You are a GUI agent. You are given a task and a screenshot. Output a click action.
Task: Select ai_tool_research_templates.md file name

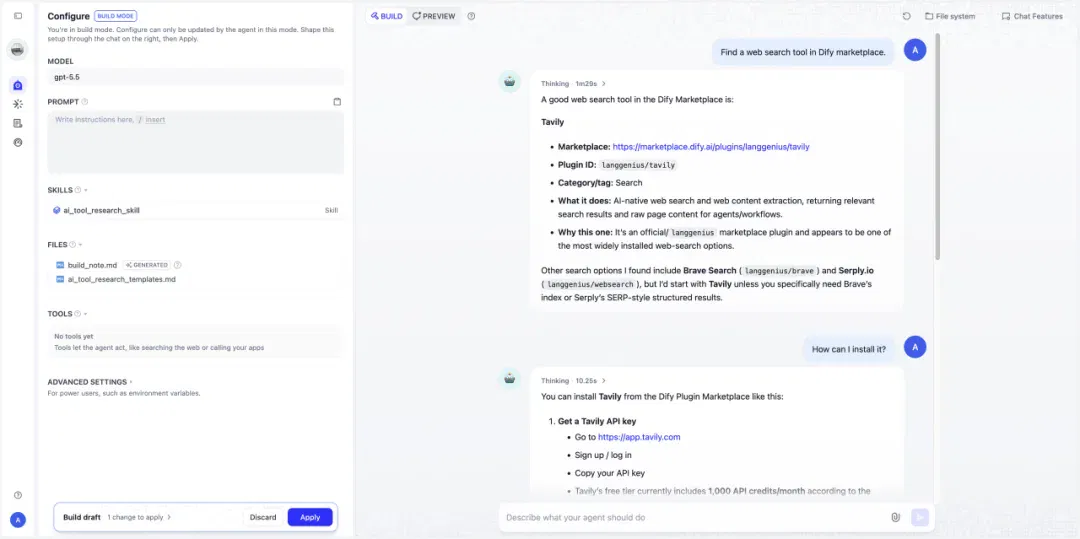click(121, 279)
